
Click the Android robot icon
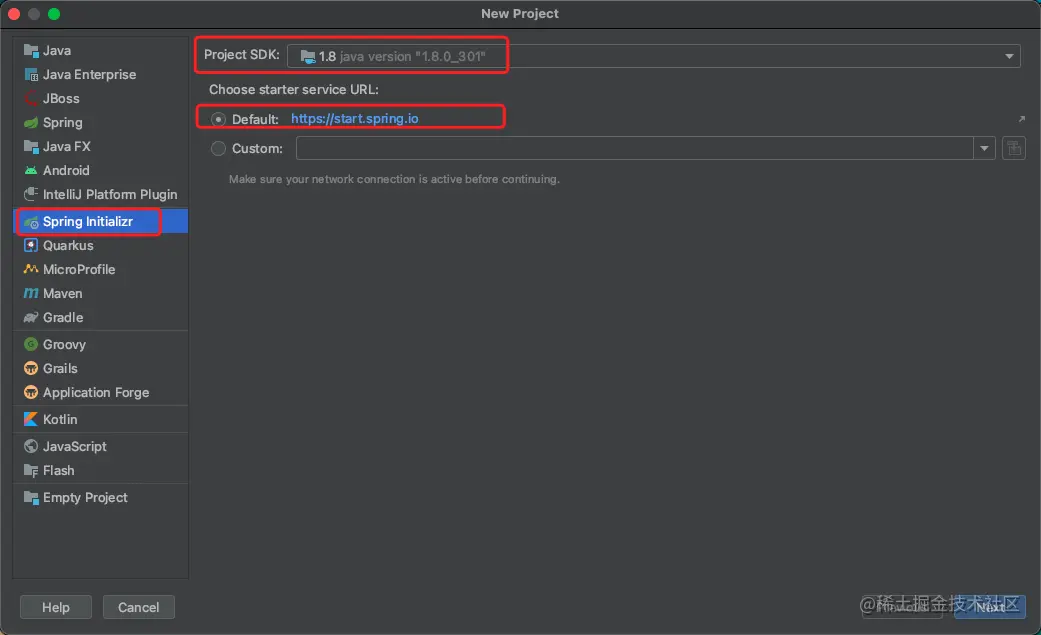coord(31,171)
